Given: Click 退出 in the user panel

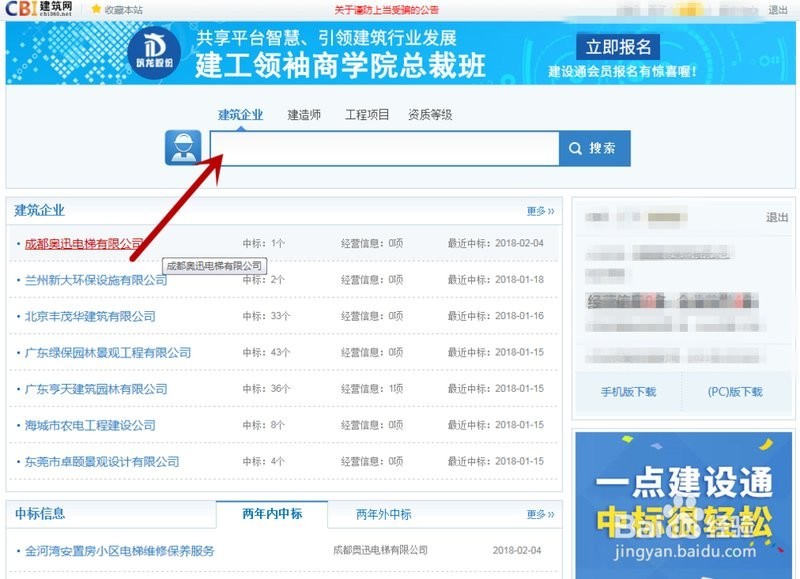Looking at the screenshot, I should point(777,218).
